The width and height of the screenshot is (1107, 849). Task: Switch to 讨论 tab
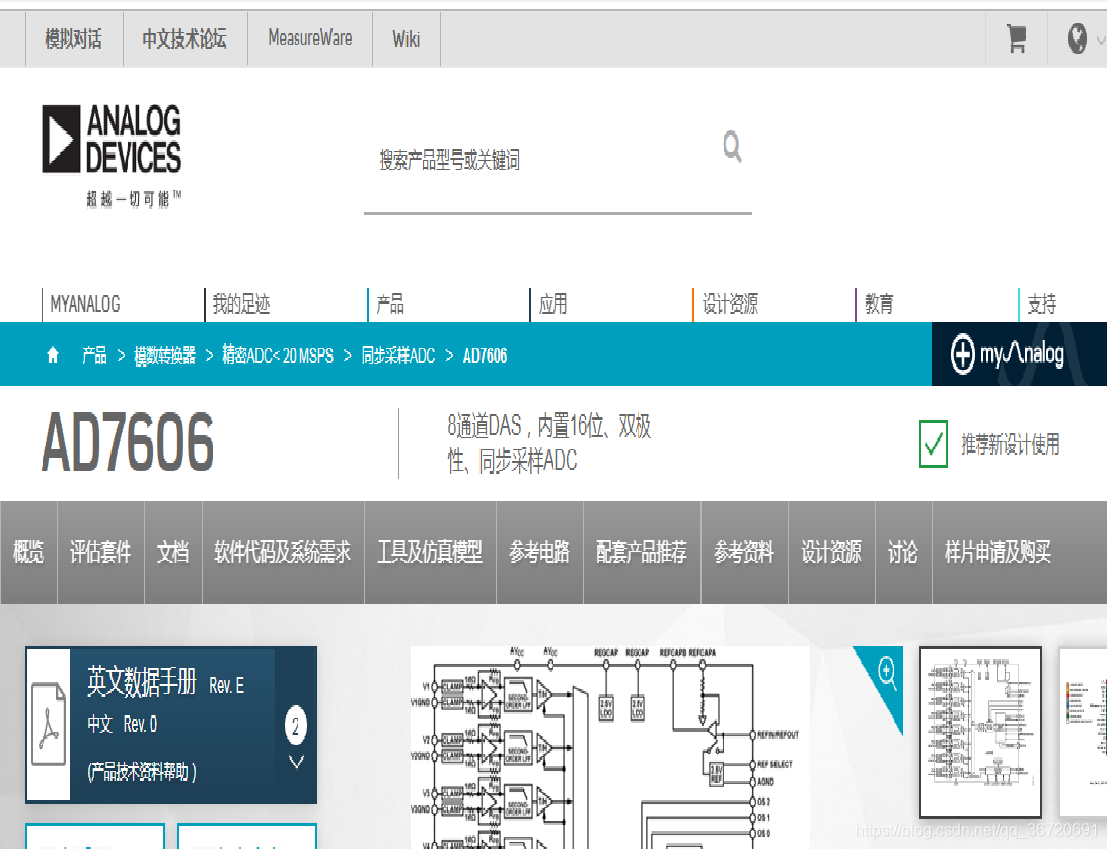click(x=904, y=552)
